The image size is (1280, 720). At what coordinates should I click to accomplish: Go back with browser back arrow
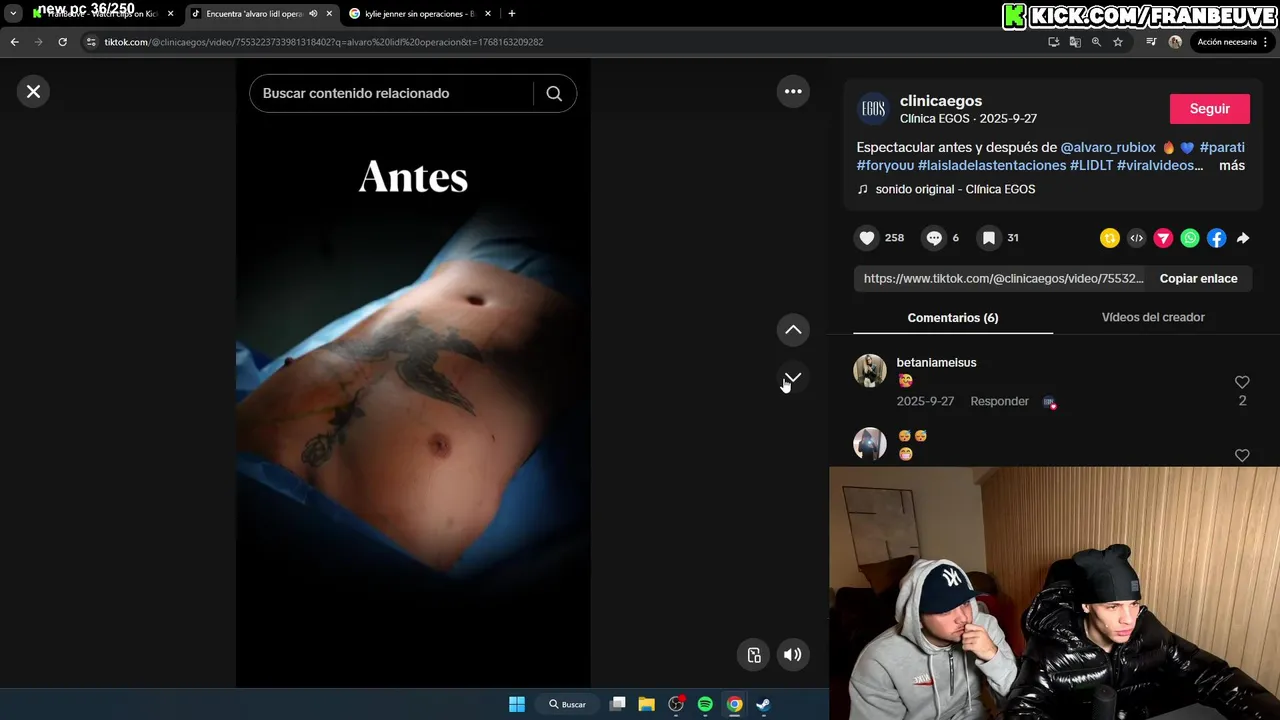click(x=14, y=42)
